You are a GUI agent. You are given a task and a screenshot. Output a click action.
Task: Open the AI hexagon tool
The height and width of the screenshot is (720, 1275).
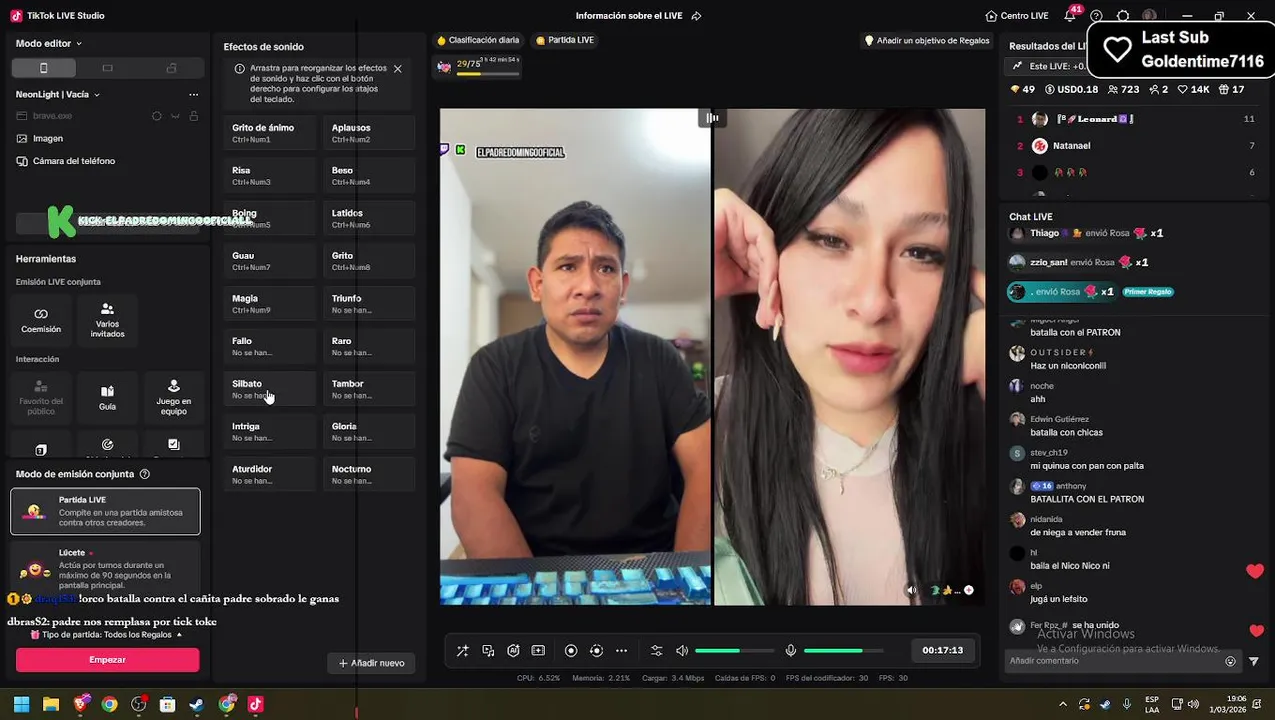(513, 650)
